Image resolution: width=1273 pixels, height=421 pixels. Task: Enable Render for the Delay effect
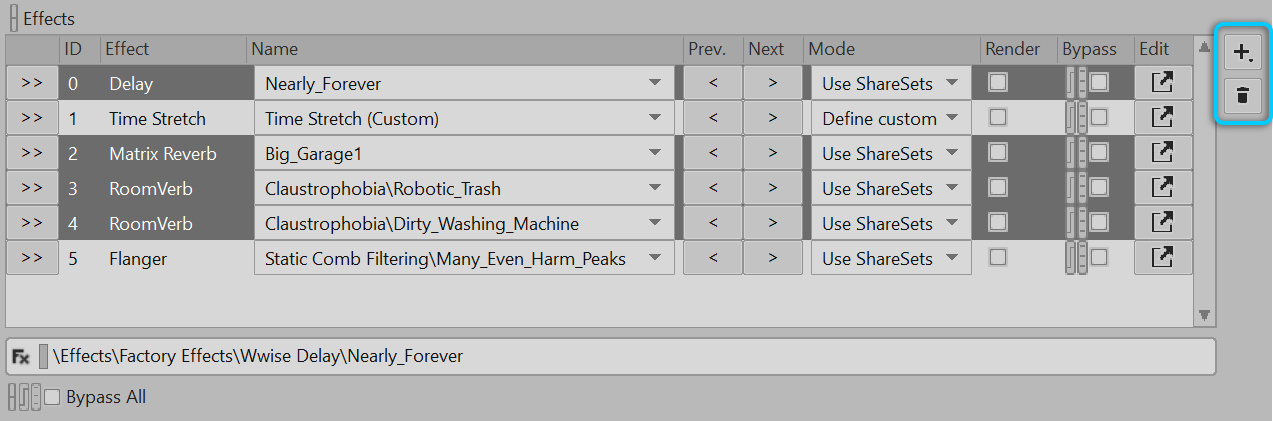click(x=997, y=83)
